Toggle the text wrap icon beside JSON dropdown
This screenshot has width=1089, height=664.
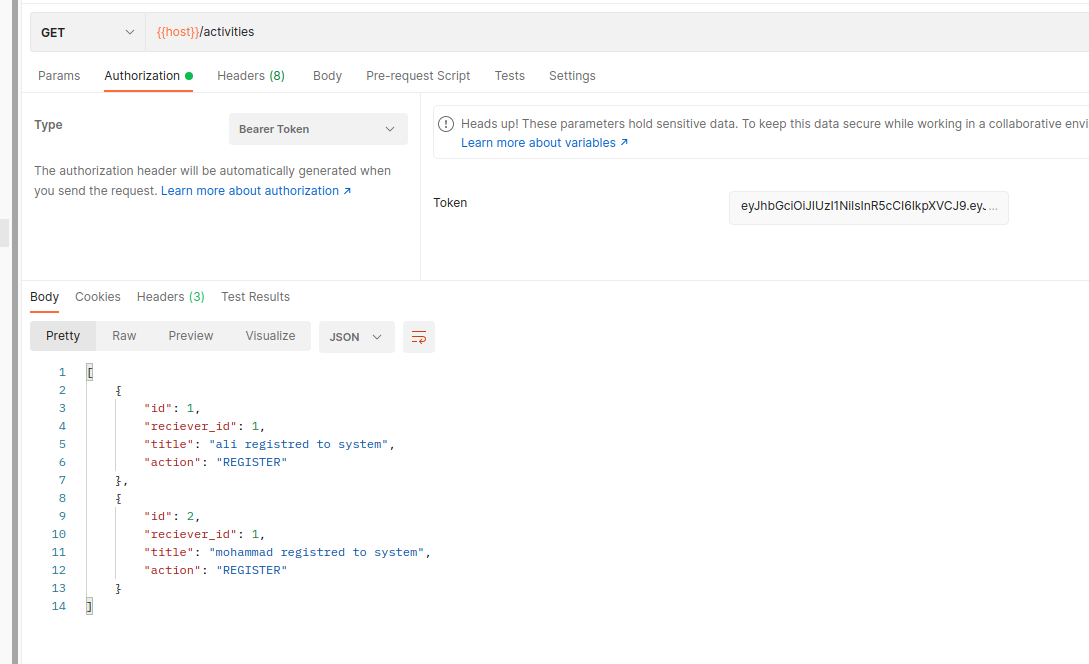418,337
